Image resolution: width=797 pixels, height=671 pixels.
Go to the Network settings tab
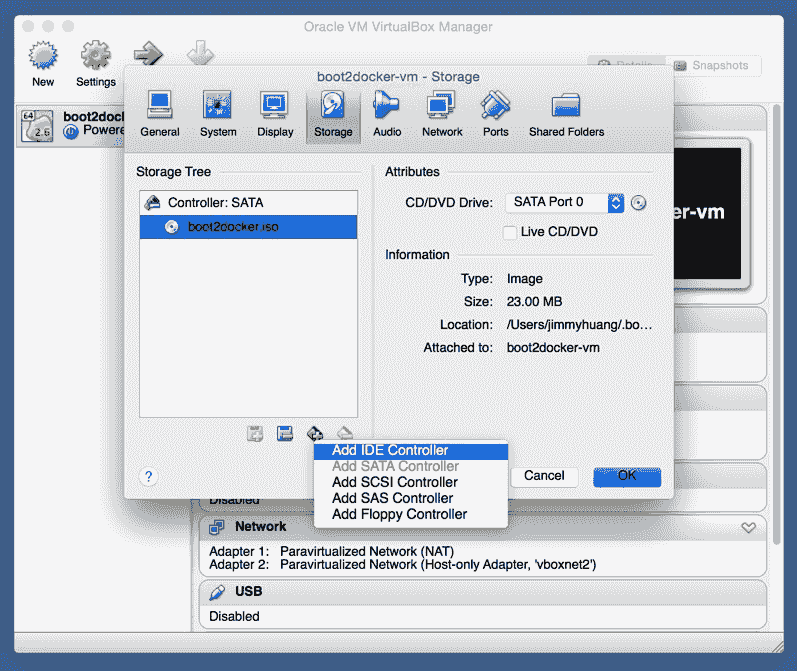coord(442,114)
